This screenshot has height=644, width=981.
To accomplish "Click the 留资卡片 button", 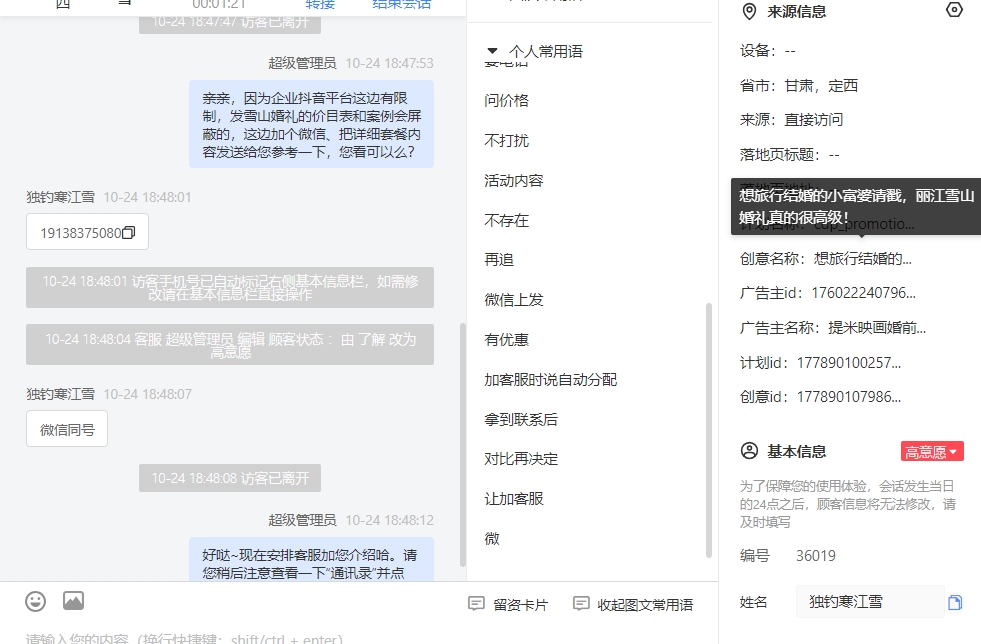I will pyautogui.click(x=508, y=604).
